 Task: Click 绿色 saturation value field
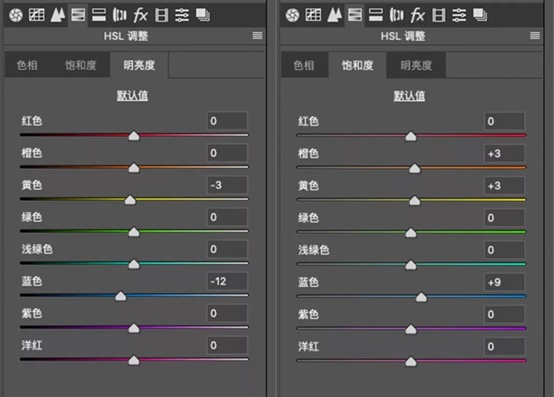coord(504,218)
